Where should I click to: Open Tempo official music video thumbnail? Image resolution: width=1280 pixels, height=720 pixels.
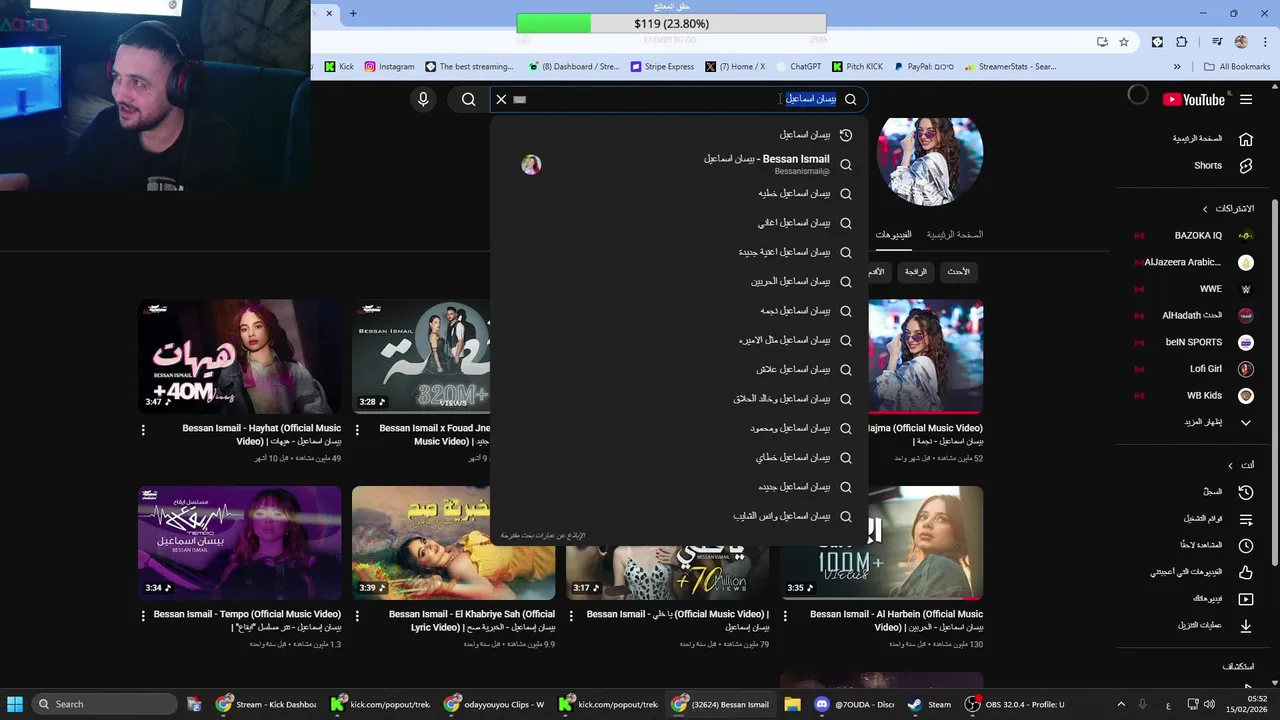tap(240, 542)
